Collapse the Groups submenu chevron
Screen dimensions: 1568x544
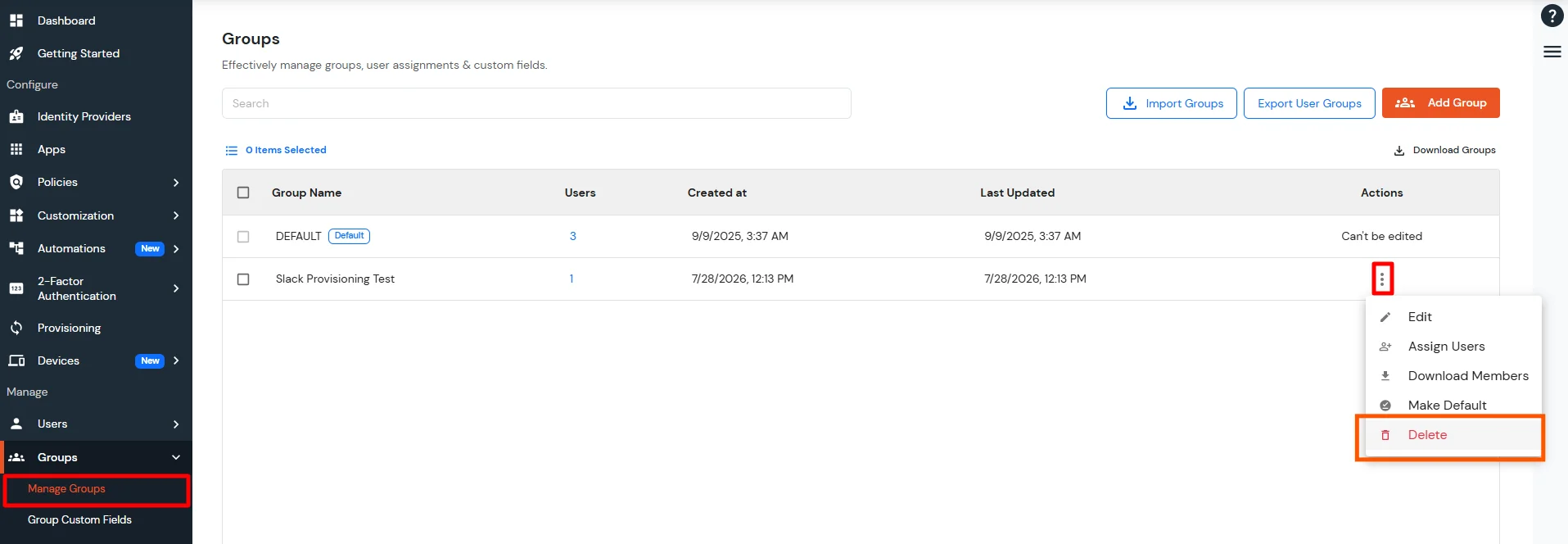tap(176, 457)
